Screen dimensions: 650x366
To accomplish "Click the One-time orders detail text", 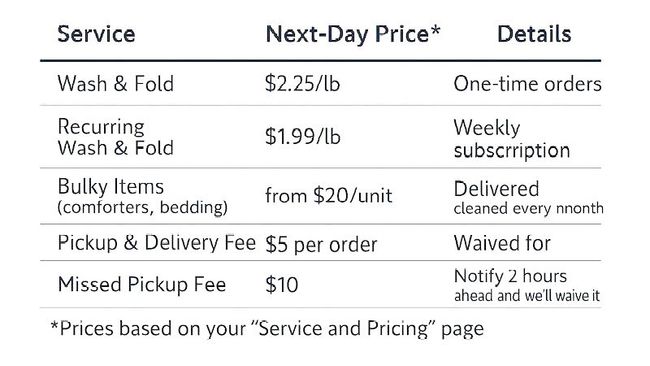I will click(527, 84).
